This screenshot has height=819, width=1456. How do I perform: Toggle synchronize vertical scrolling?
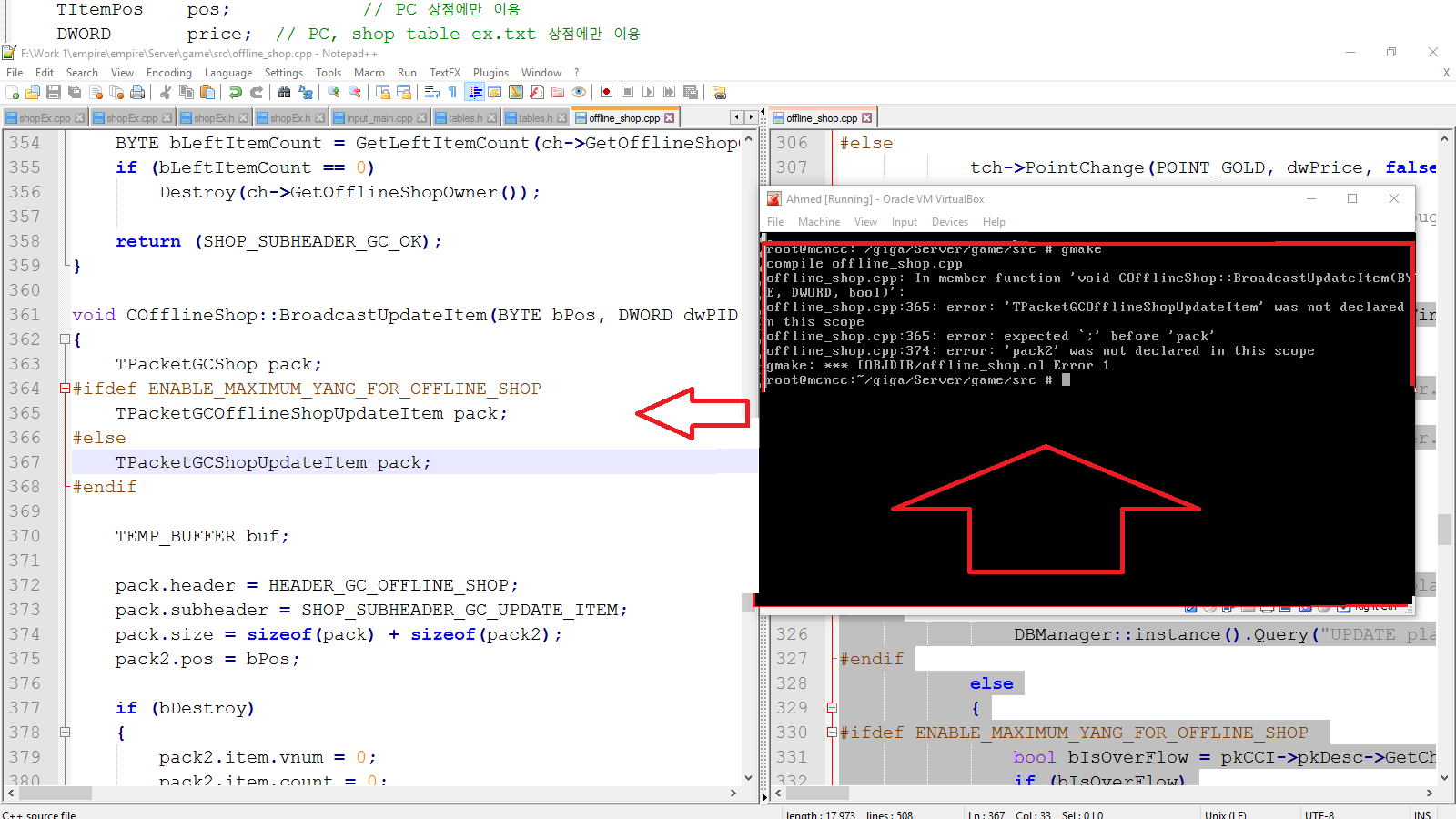click(383, 92)
